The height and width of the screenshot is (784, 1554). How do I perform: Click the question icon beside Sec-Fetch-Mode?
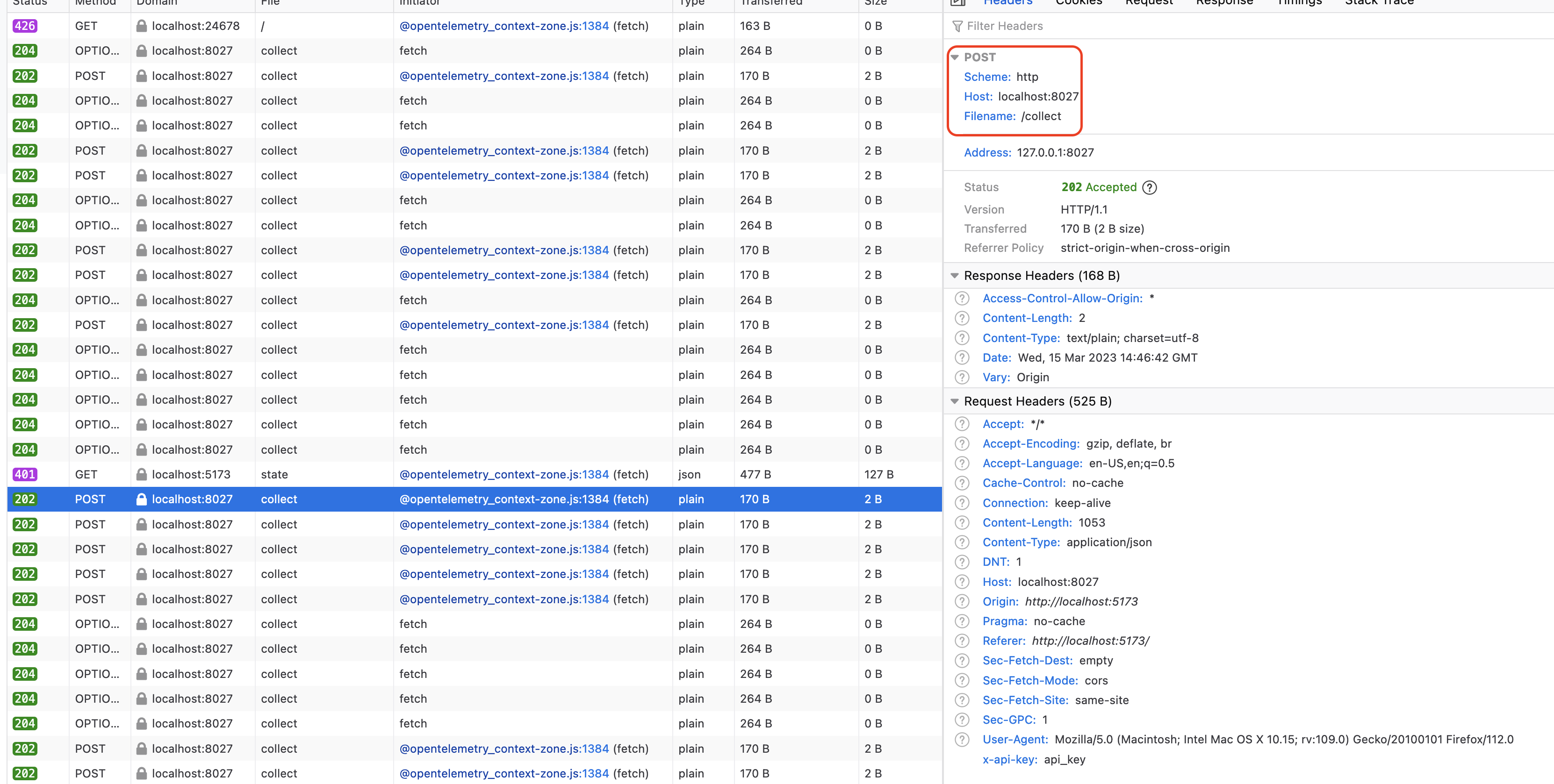(x=962, y=680)
